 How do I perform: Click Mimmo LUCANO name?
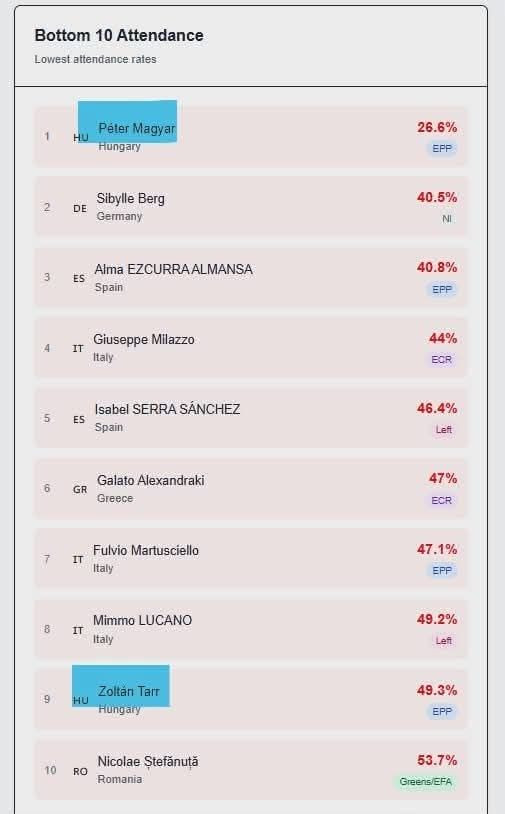pos(143,620)
